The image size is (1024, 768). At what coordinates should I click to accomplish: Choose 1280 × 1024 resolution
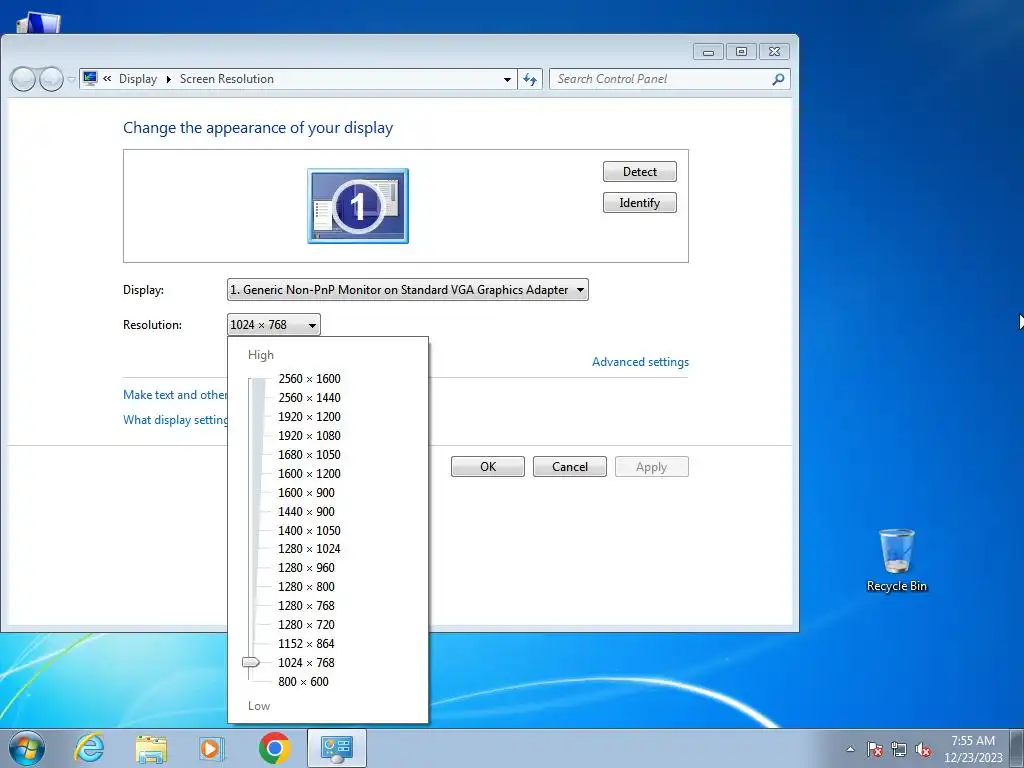[x=309, y=549]
